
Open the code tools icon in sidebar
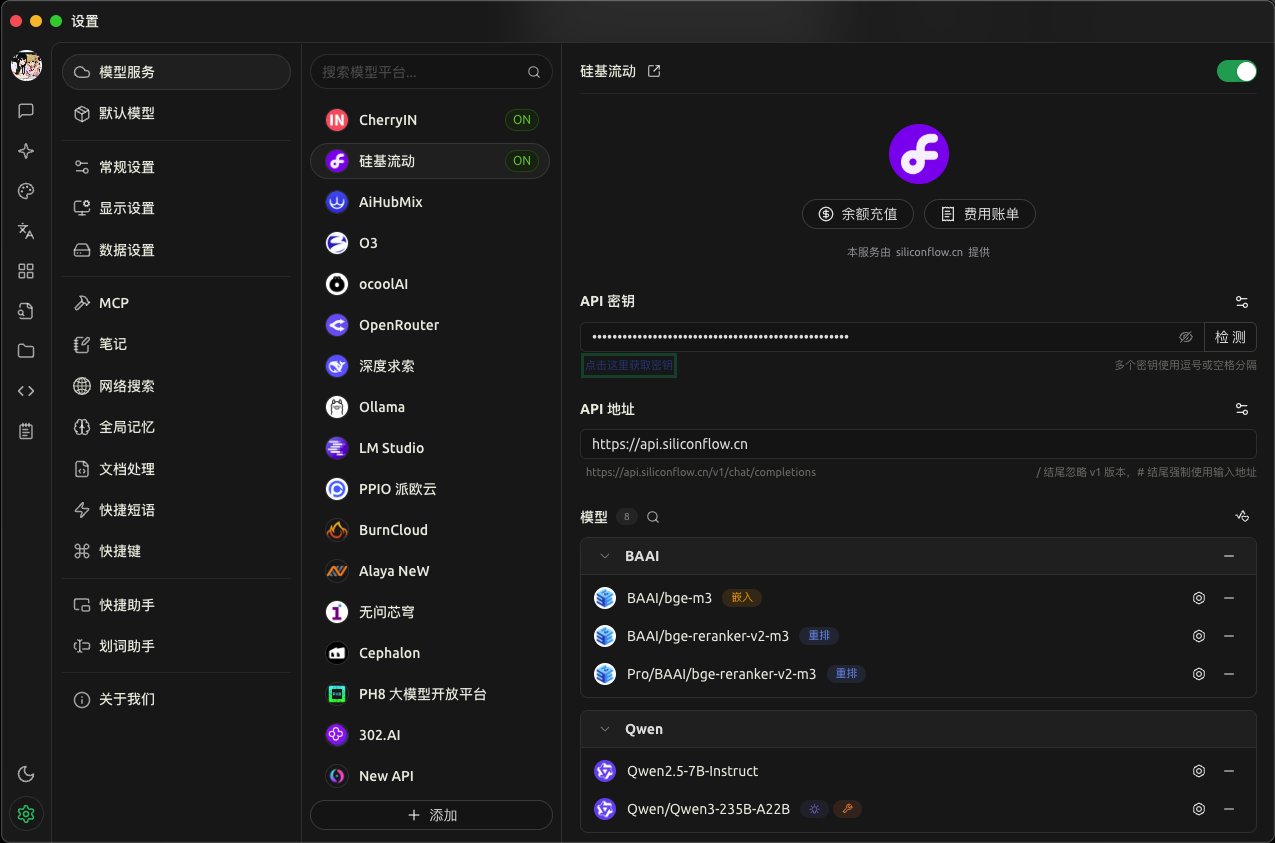click(26, 391)
